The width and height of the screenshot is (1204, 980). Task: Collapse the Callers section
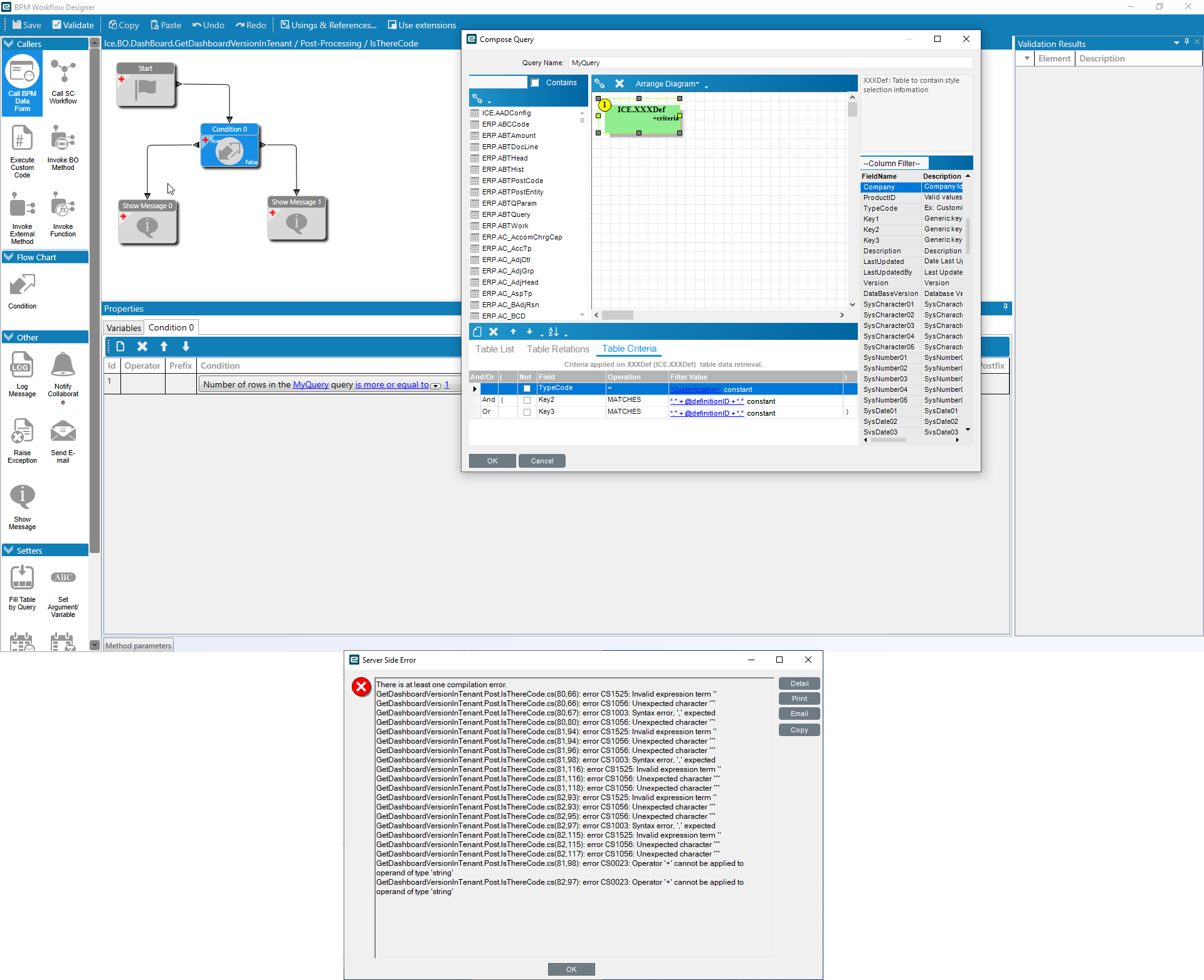(x=9, y=44)
